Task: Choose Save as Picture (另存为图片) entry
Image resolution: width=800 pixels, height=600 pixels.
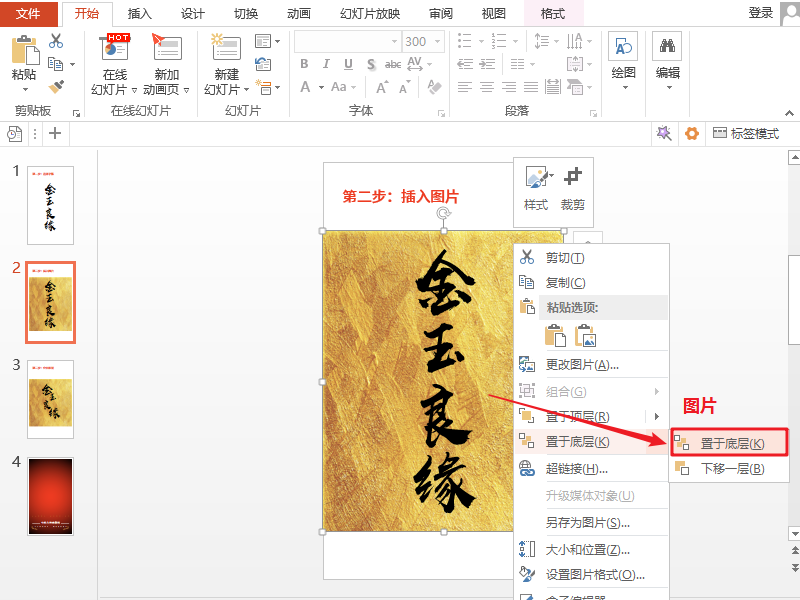Action: click(x=592, y=523)
